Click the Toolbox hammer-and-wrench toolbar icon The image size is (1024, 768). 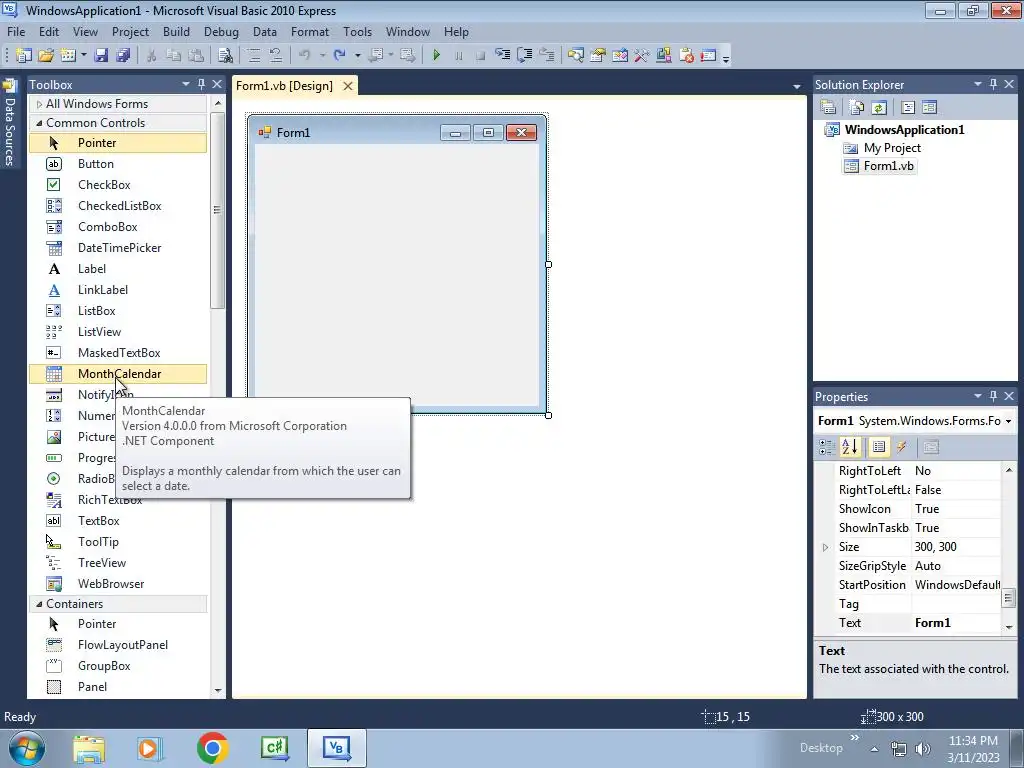tap(641, 56)
